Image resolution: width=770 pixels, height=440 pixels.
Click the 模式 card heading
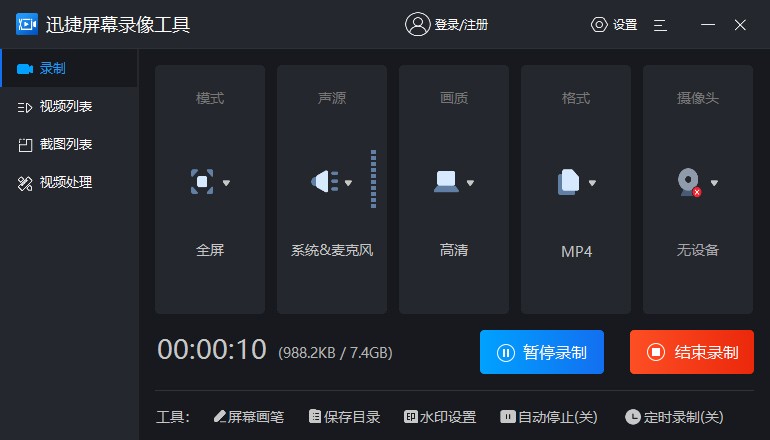210,98
